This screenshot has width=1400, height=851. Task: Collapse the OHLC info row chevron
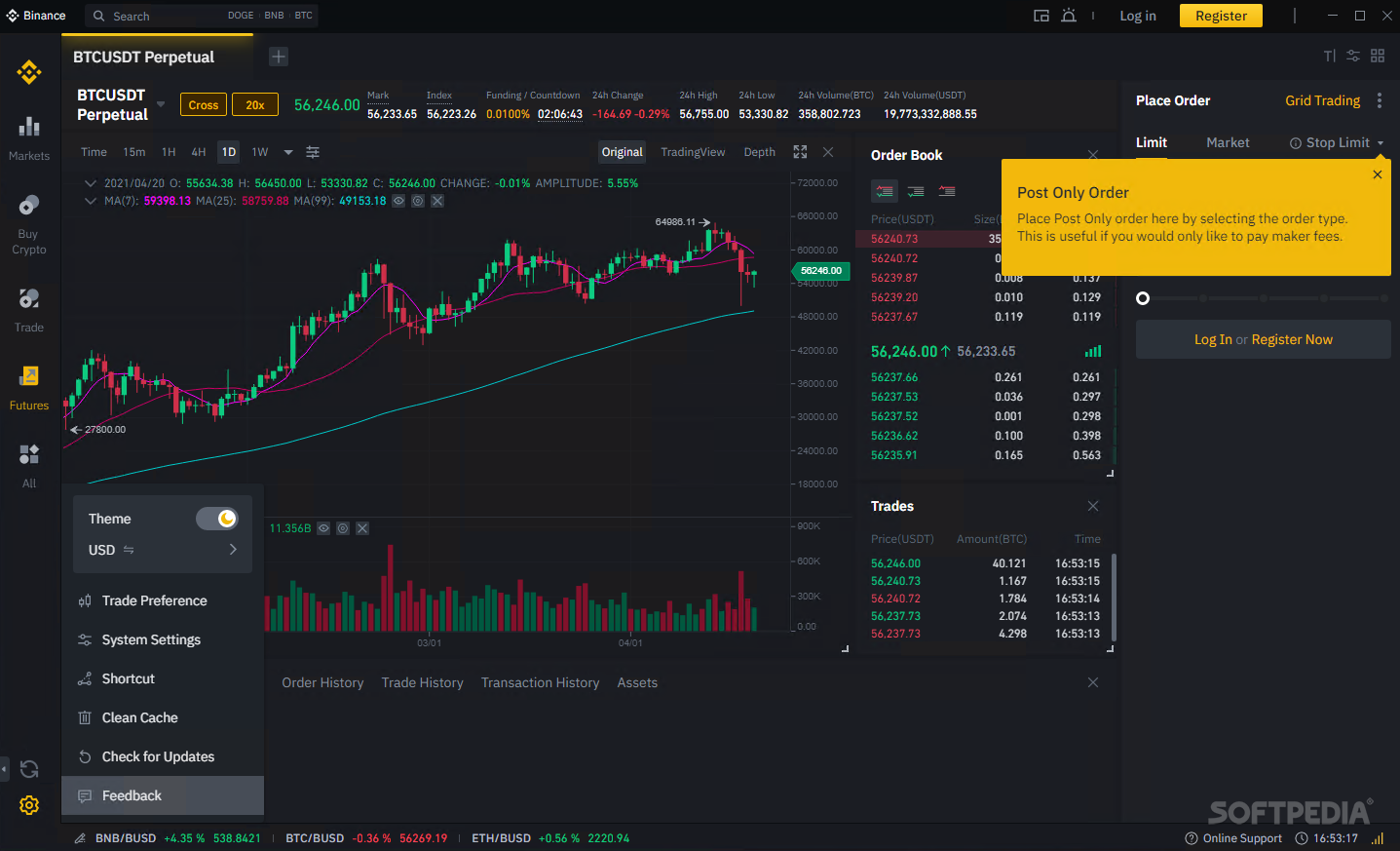coord(91,183)
